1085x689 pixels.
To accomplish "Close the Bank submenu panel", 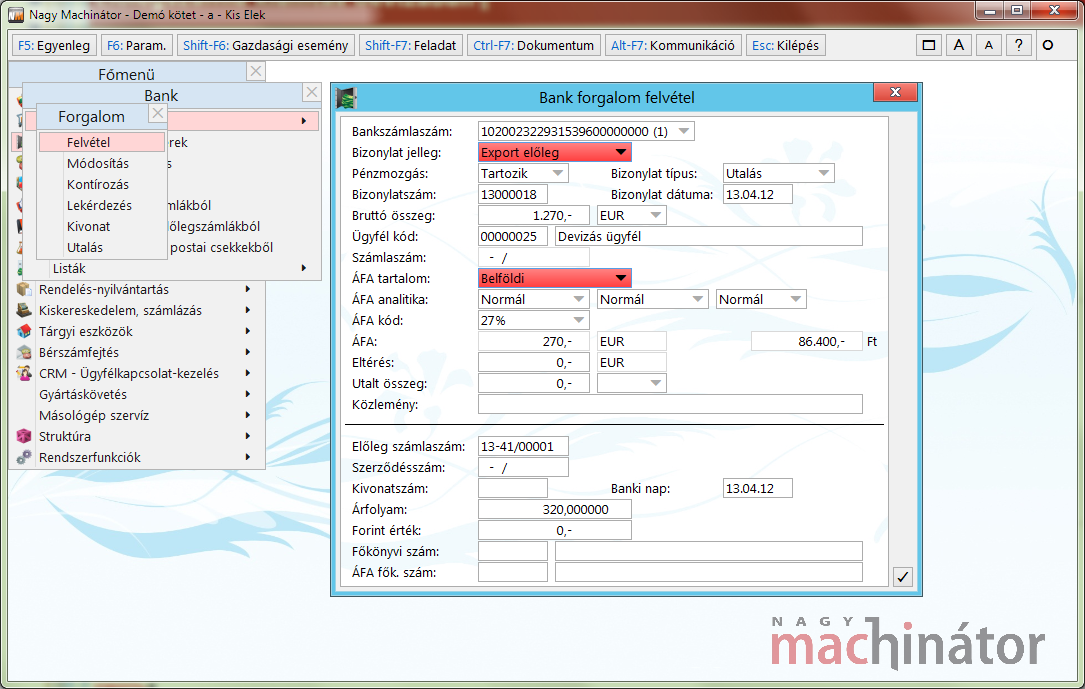I will pos(312,92).
